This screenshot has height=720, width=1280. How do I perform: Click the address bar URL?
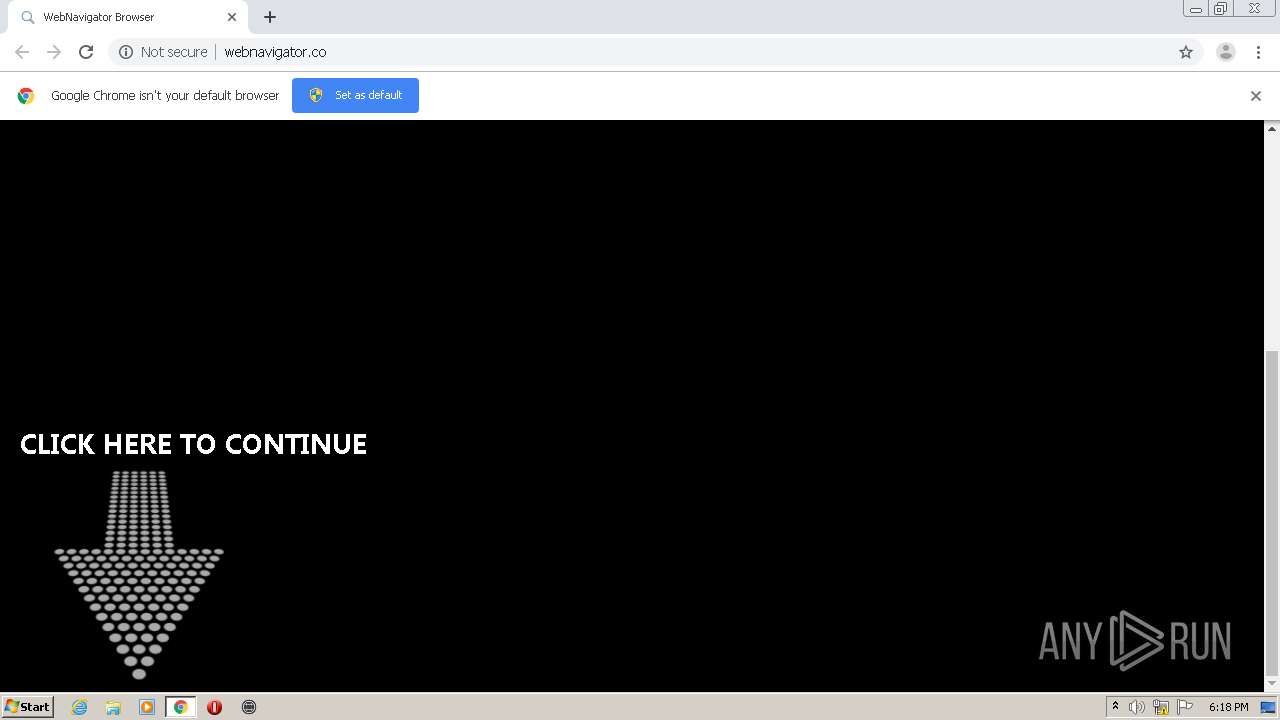[275, 52]
